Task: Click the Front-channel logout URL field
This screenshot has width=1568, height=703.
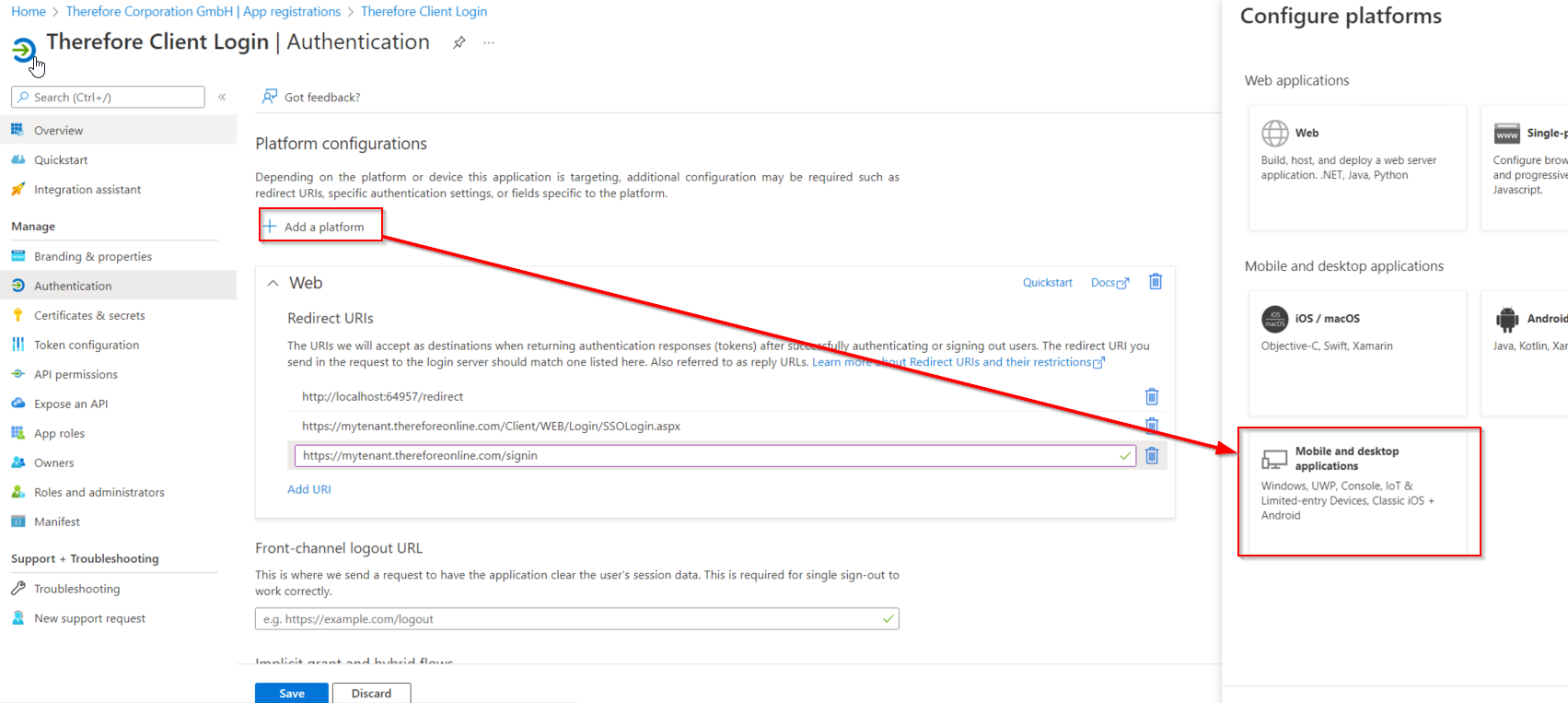Action: click(x=577, y=619)
